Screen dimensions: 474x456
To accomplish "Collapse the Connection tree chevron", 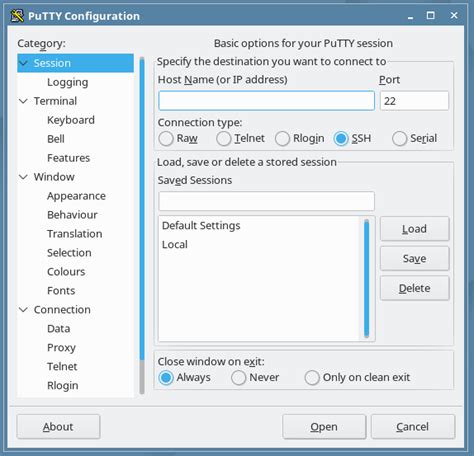I will (24, 310).
